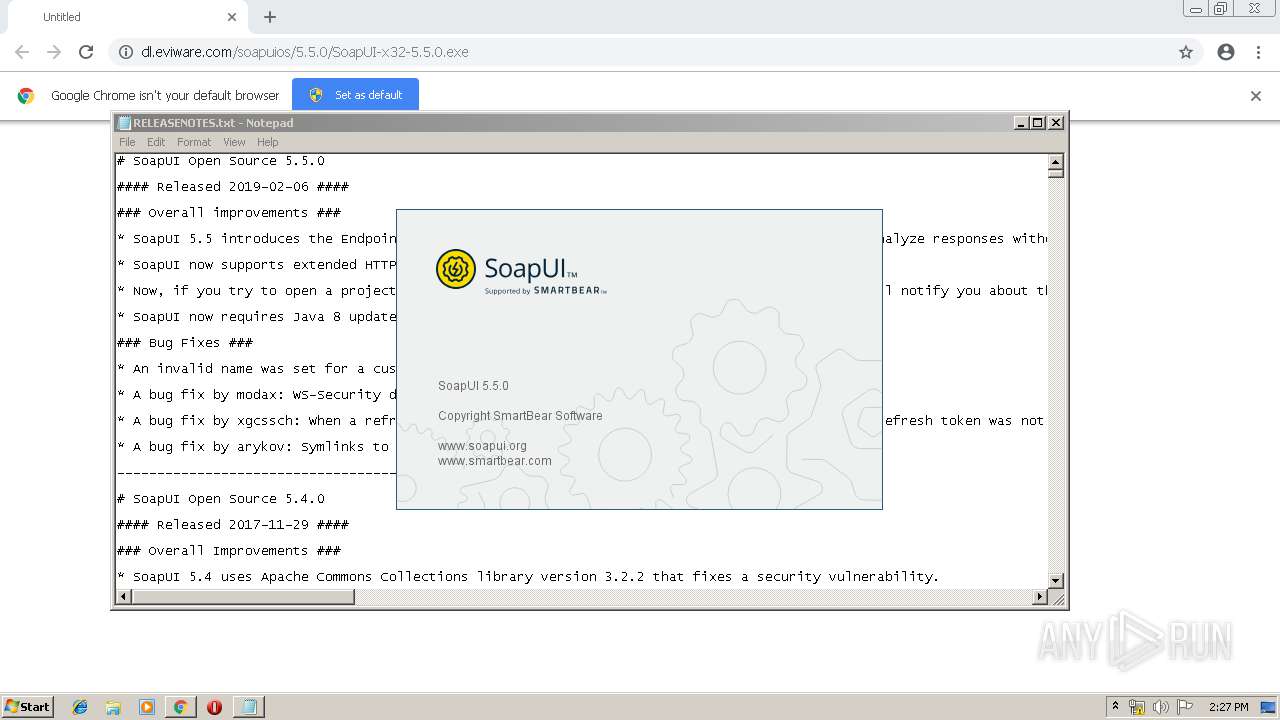This screenshot has width=1280, height=720.
Task: Switch to Notepad taskbar button
Action: coord(249,707)
